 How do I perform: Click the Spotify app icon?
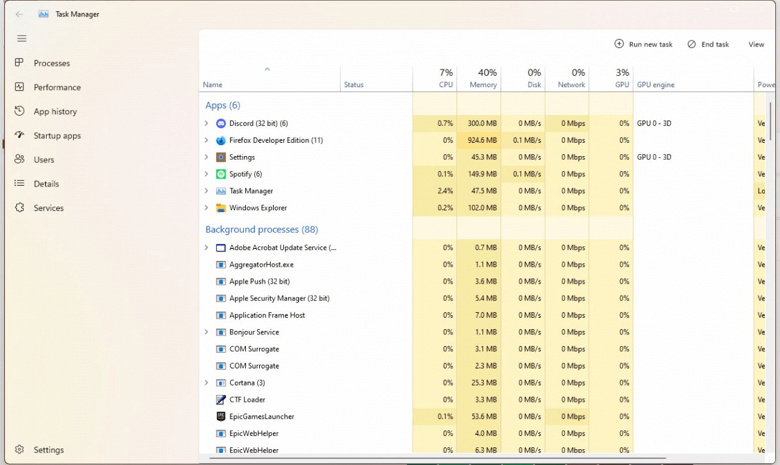(x=221, y=174)
